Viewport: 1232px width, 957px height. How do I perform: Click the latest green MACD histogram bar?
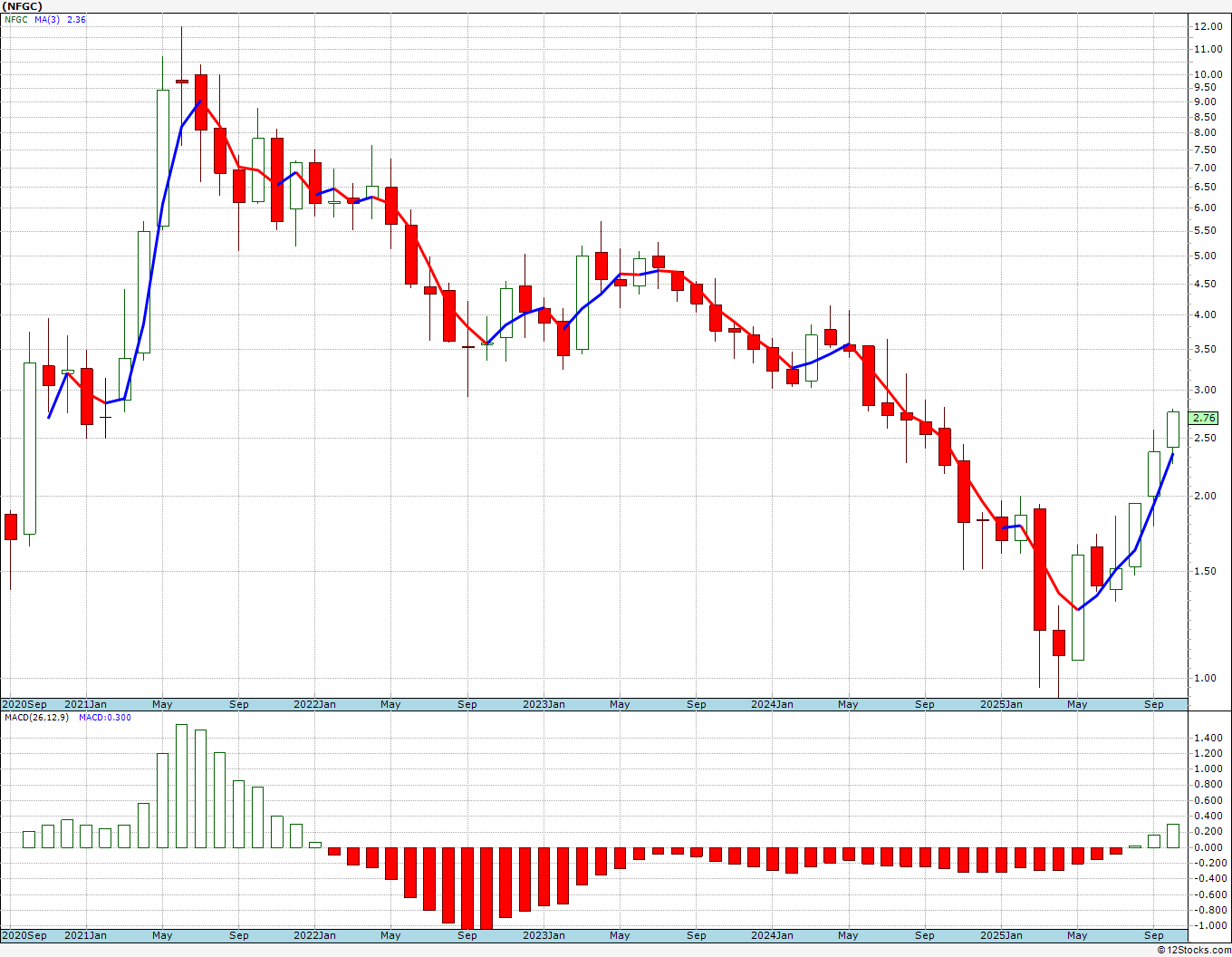point(1173,836)
